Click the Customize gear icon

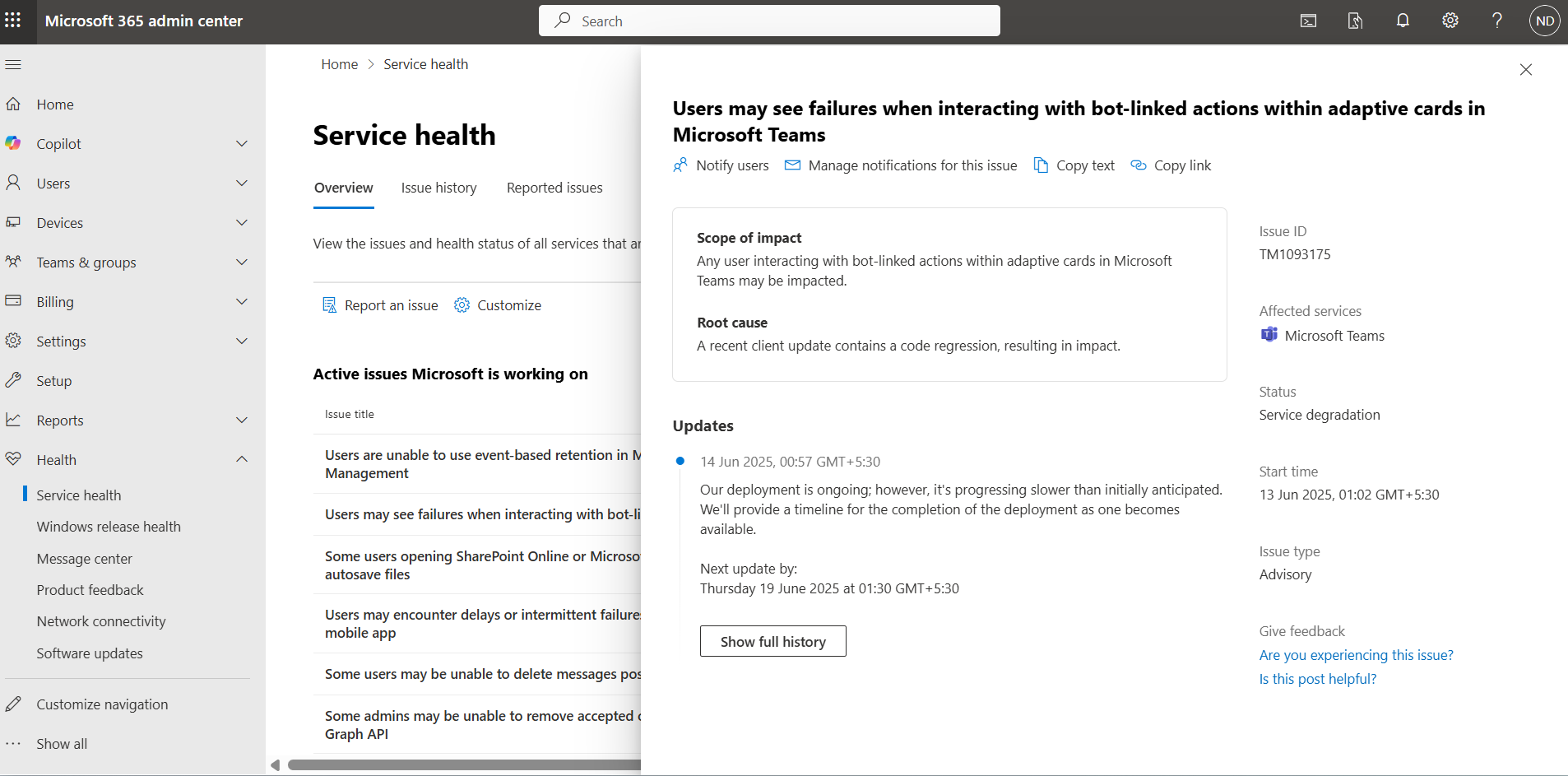click(462, 305)
